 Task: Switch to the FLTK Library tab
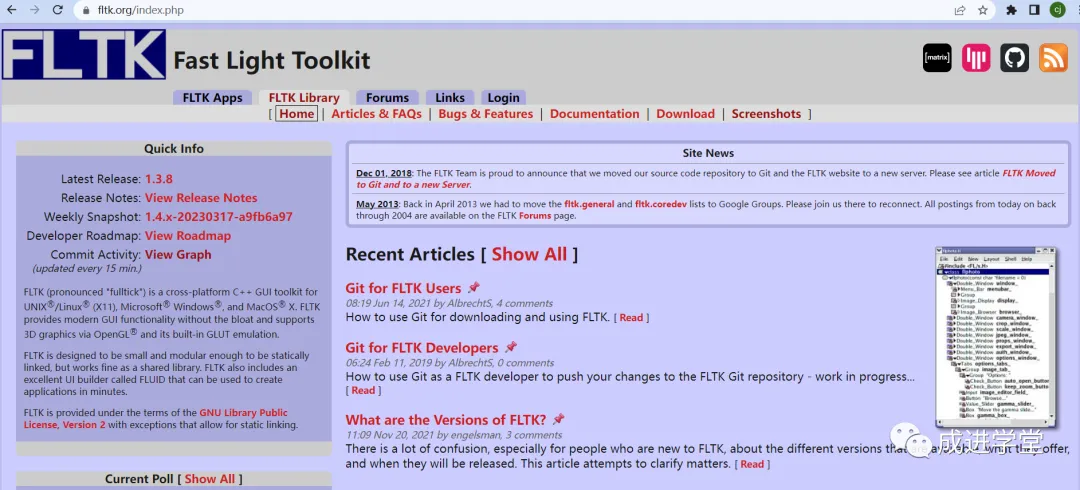coord(304,98)
